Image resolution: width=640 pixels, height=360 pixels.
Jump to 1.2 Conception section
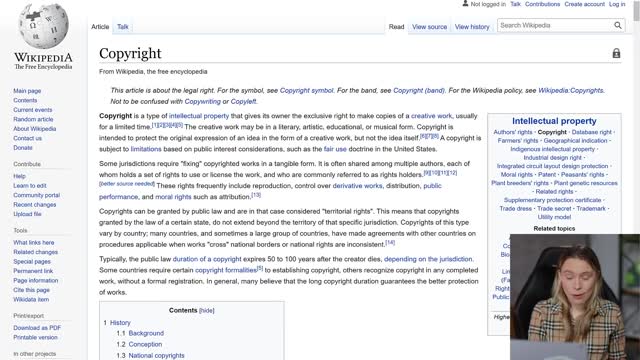(145, 344)
